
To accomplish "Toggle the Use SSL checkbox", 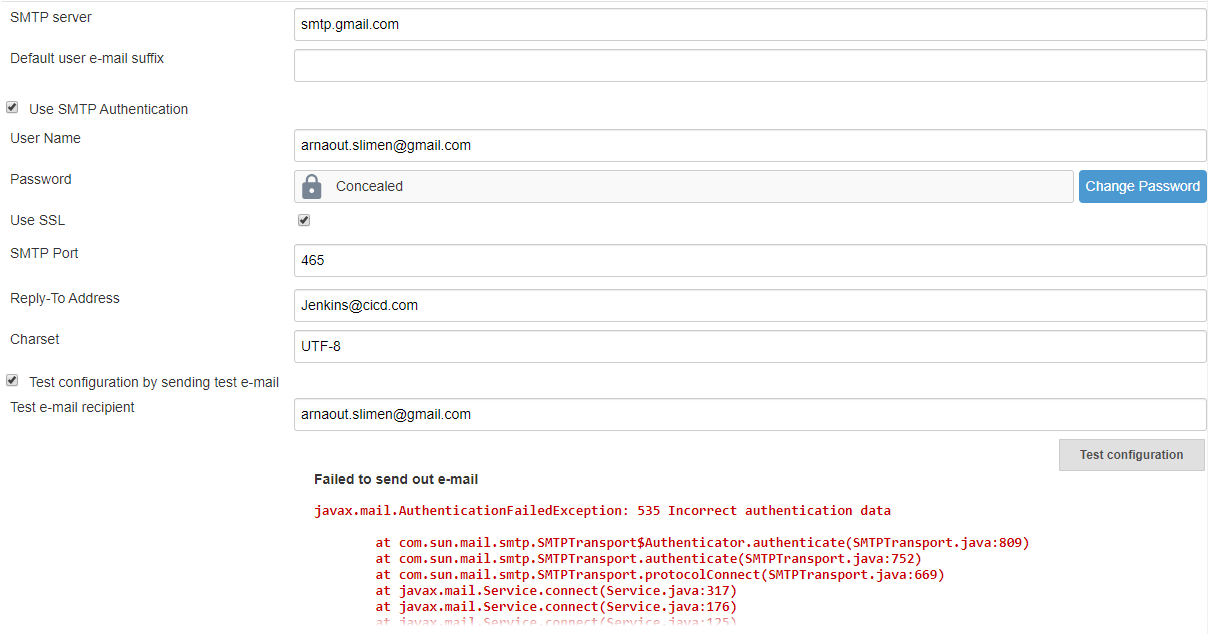I will coord(304,220).
